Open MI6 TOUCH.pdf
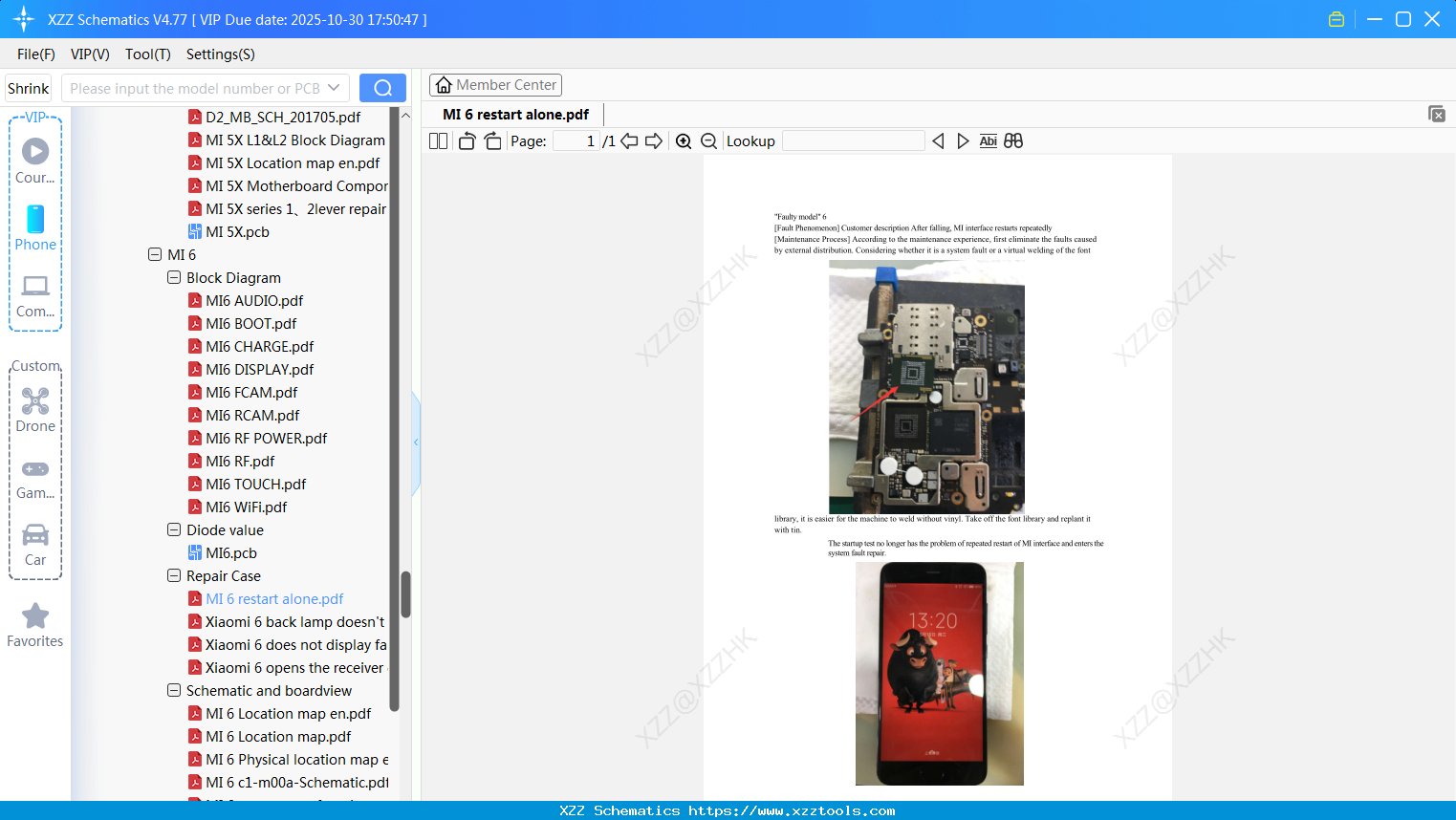The height and width of the screenshot is (820, 1456). [x=256, y=484]
